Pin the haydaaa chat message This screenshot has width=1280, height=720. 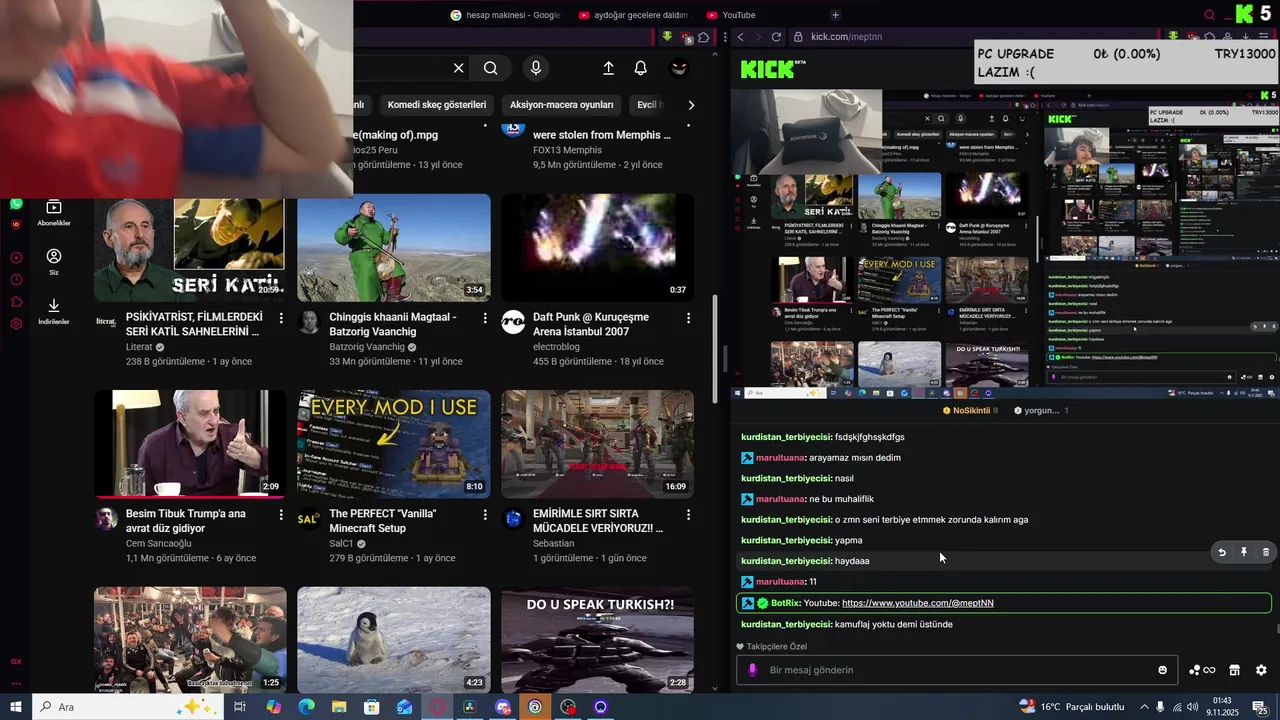tap(1244, 552)
